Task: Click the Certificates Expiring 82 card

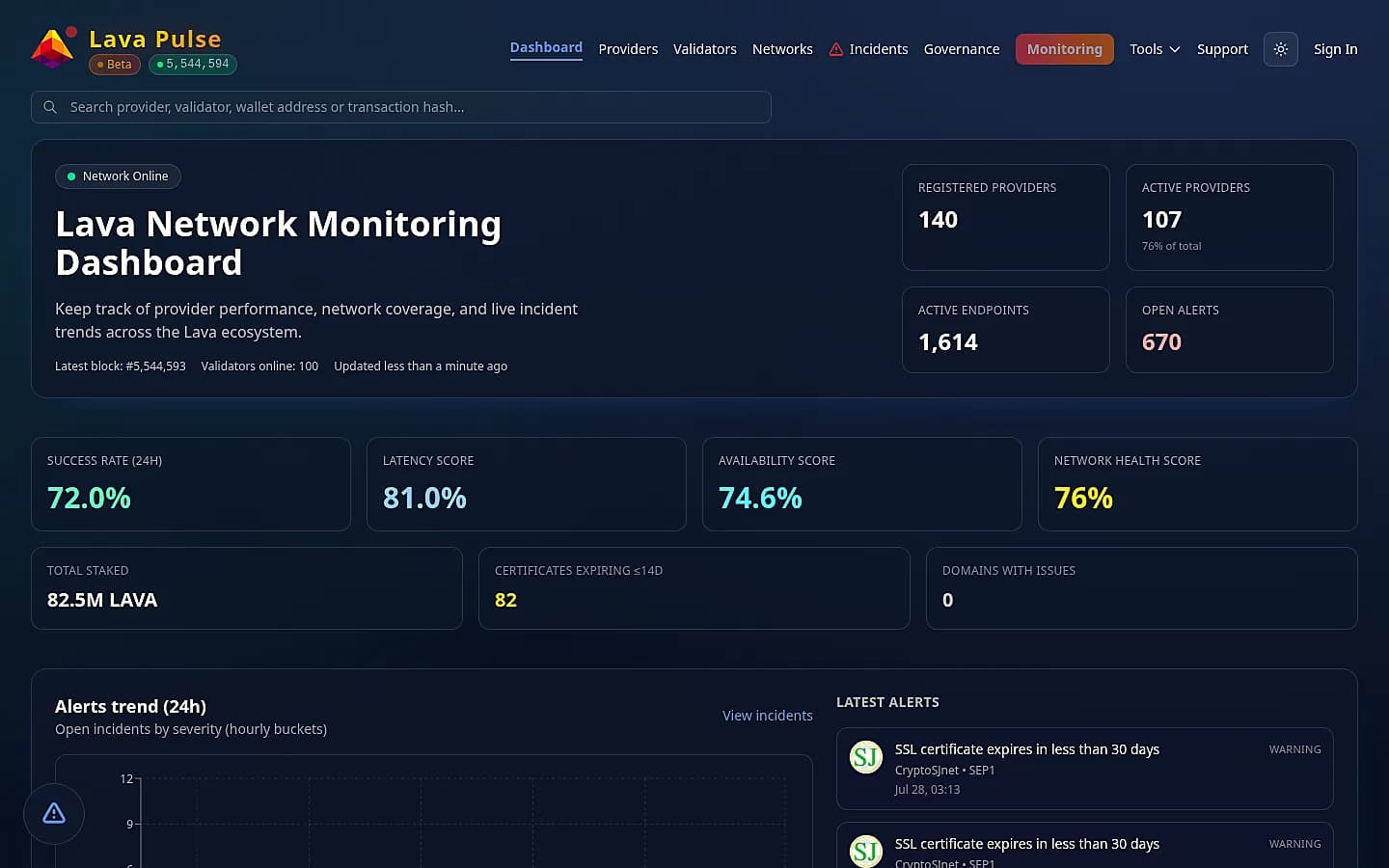Action: coord(694,588)
